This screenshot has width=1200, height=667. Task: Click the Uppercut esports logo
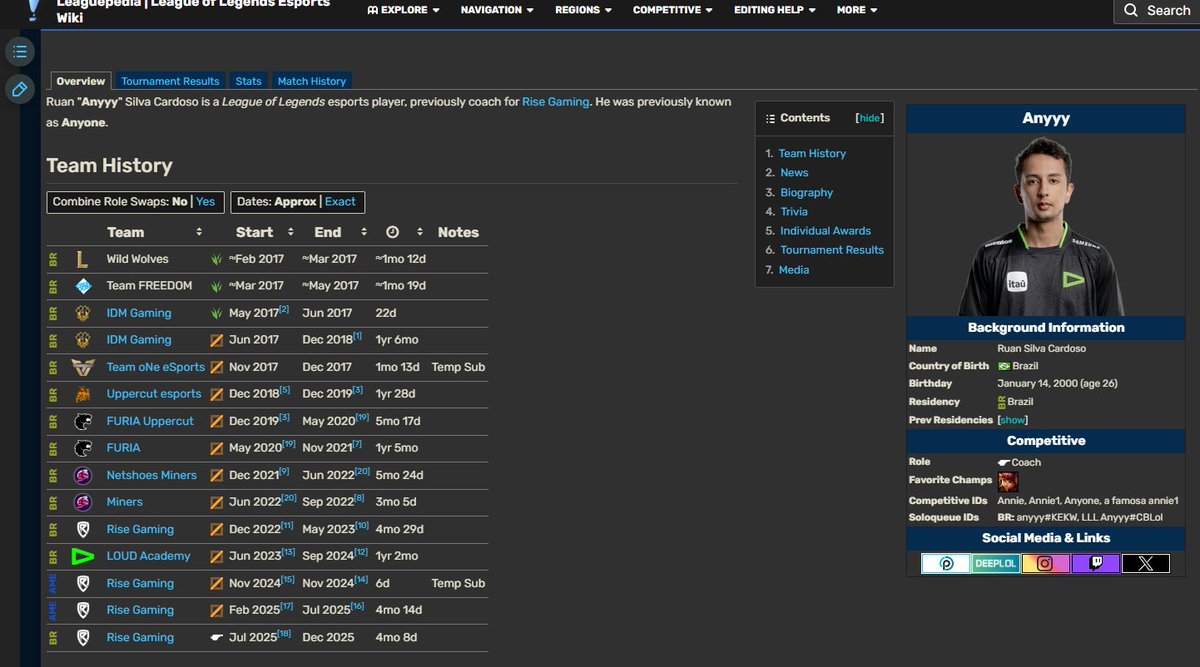tap(83, 394)
